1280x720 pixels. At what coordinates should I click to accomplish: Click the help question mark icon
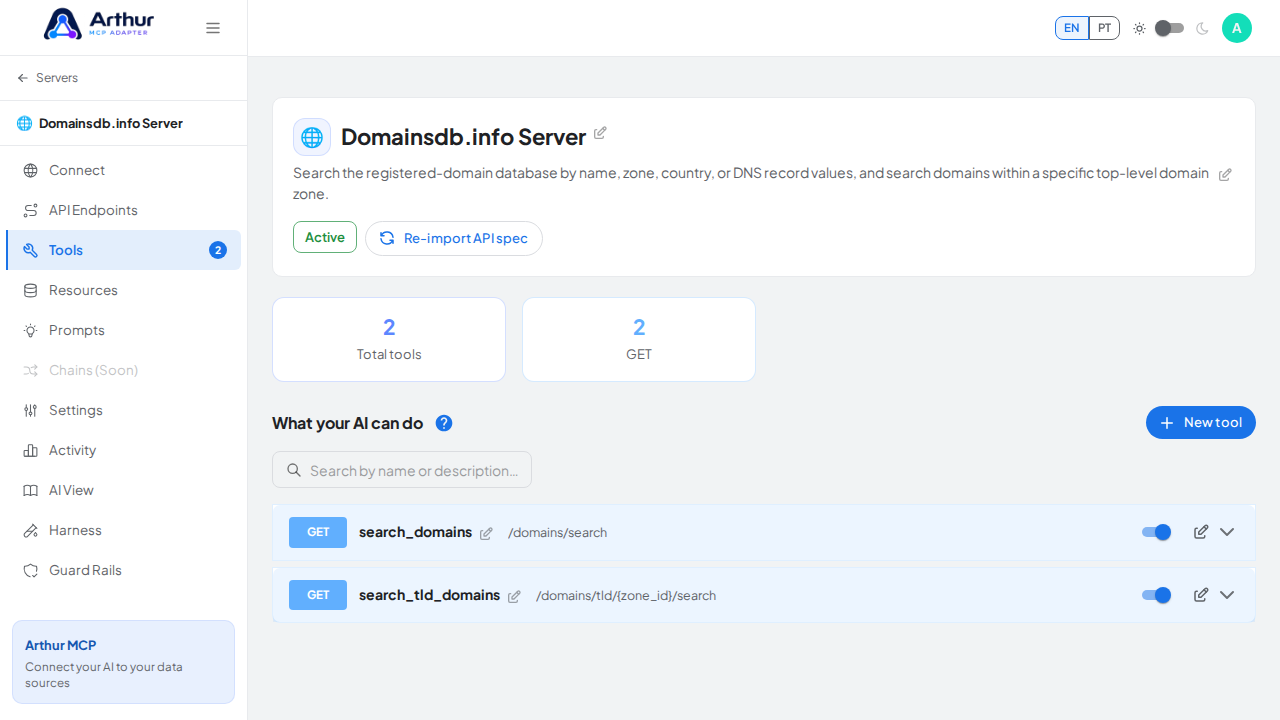pyautogui.click(x=444, y=423)
